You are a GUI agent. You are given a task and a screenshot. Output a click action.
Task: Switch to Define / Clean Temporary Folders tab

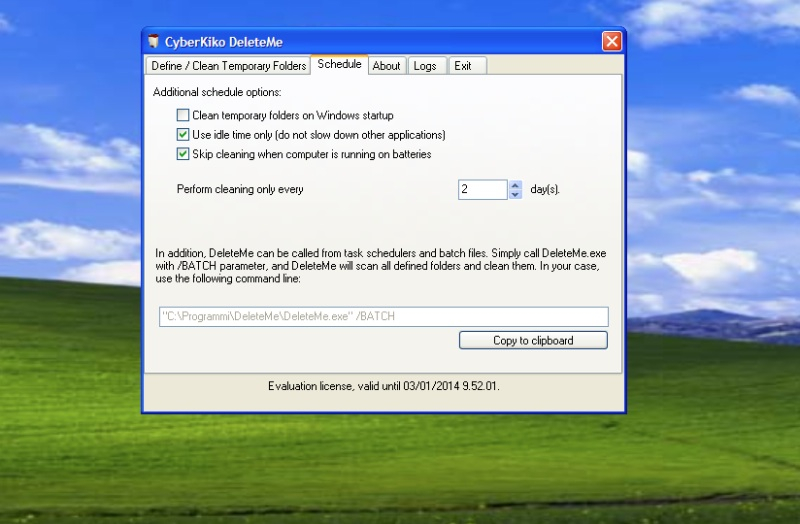(x=228, y=66)
